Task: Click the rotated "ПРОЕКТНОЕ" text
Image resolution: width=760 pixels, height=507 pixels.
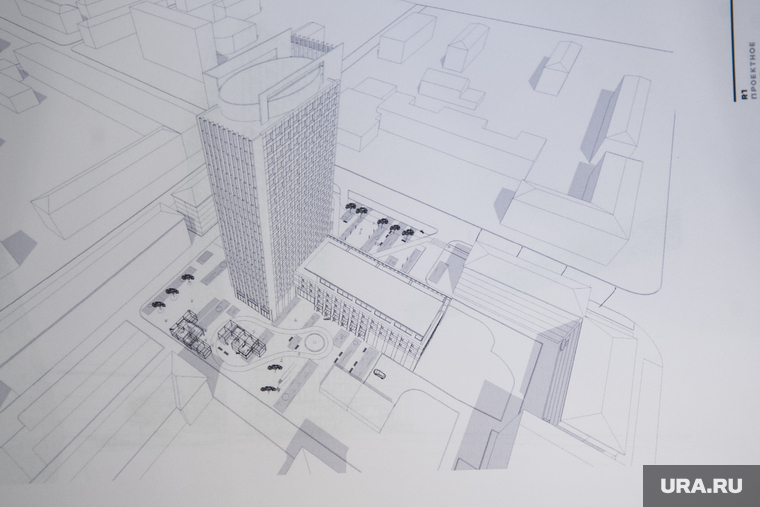Action: [x=753, y=71]
